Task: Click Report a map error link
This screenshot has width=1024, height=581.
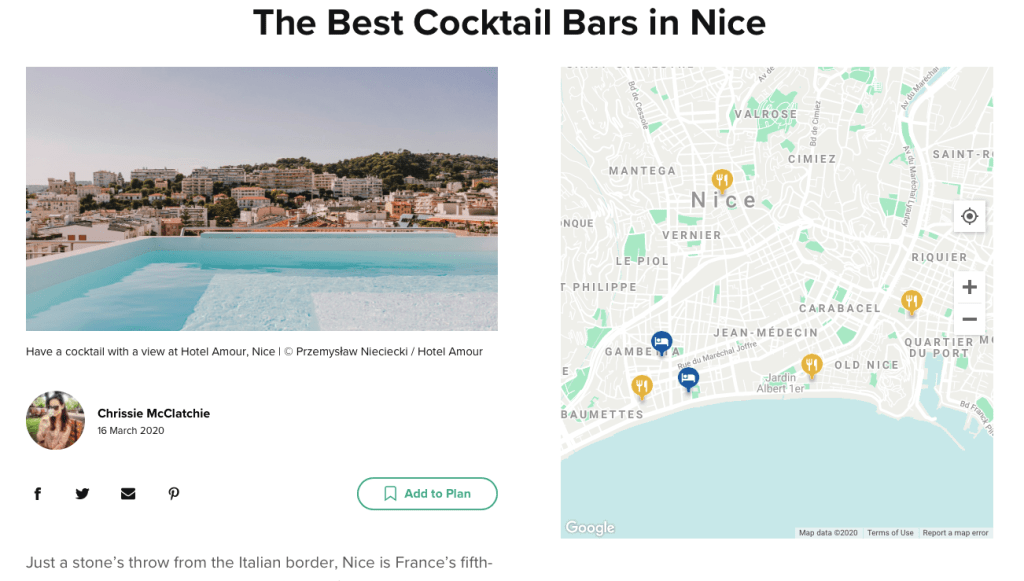Action: (x=955, y=533)
